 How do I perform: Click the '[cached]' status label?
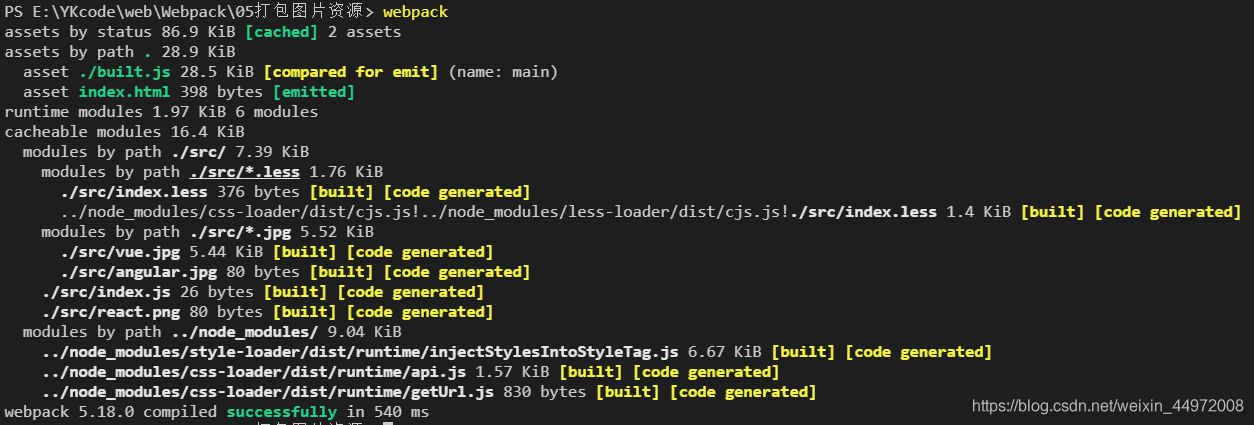pos(281,32)
